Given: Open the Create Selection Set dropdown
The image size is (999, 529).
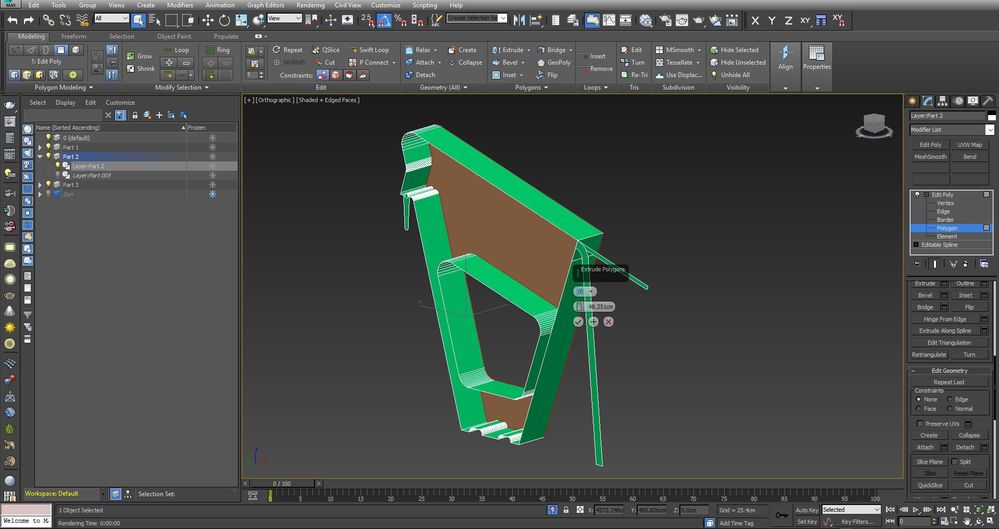Looking at the screenshot, I should coord(477,18).
